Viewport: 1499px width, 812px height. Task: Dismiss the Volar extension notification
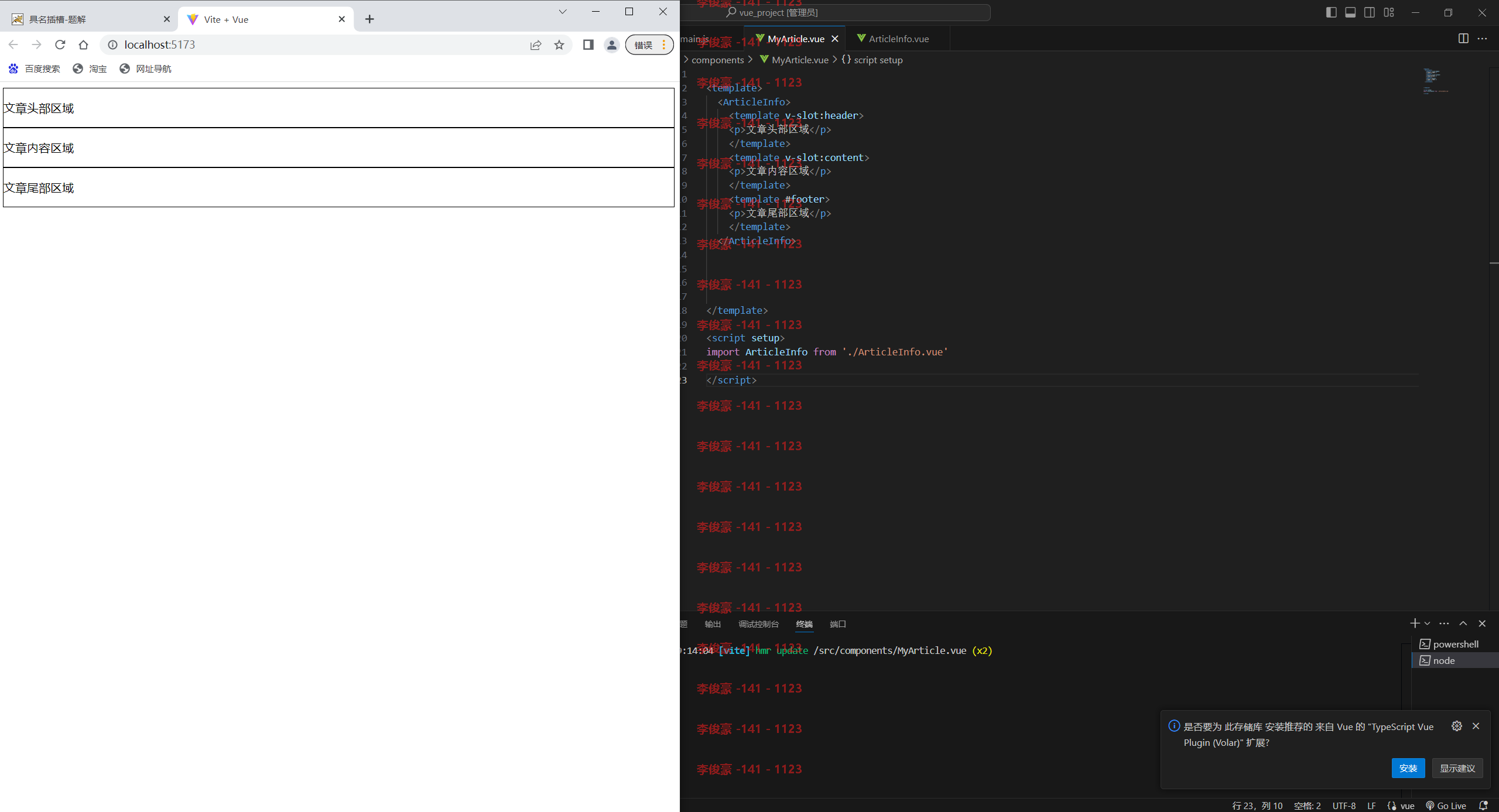(1476, 726)
